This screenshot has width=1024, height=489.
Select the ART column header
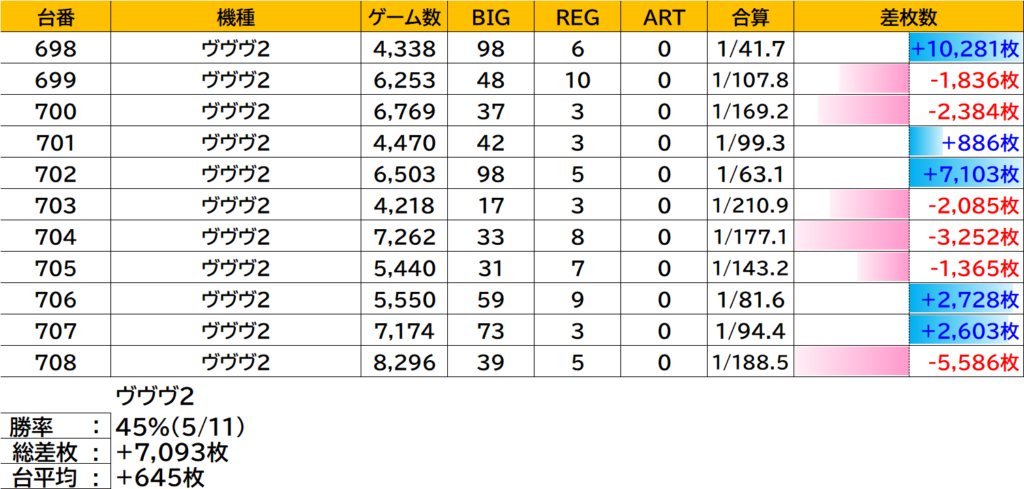point(662,16)
